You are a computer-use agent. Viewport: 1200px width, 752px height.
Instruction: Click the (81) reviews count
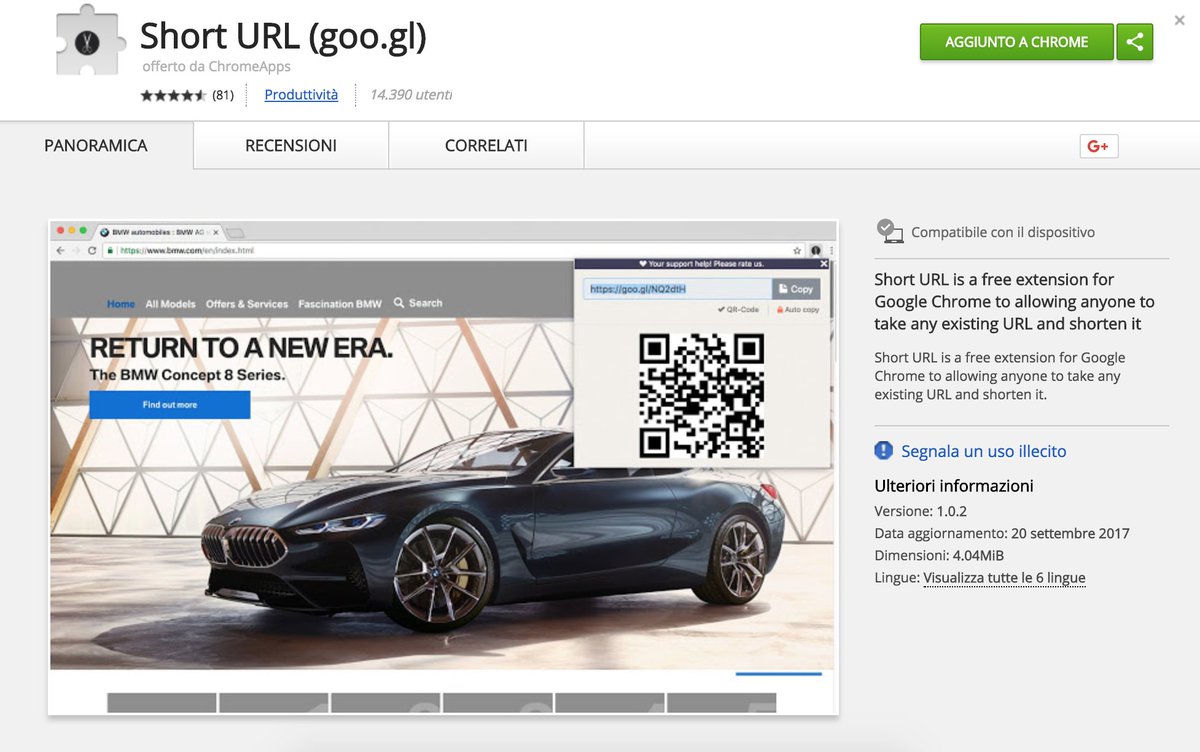tap(223, 95)
